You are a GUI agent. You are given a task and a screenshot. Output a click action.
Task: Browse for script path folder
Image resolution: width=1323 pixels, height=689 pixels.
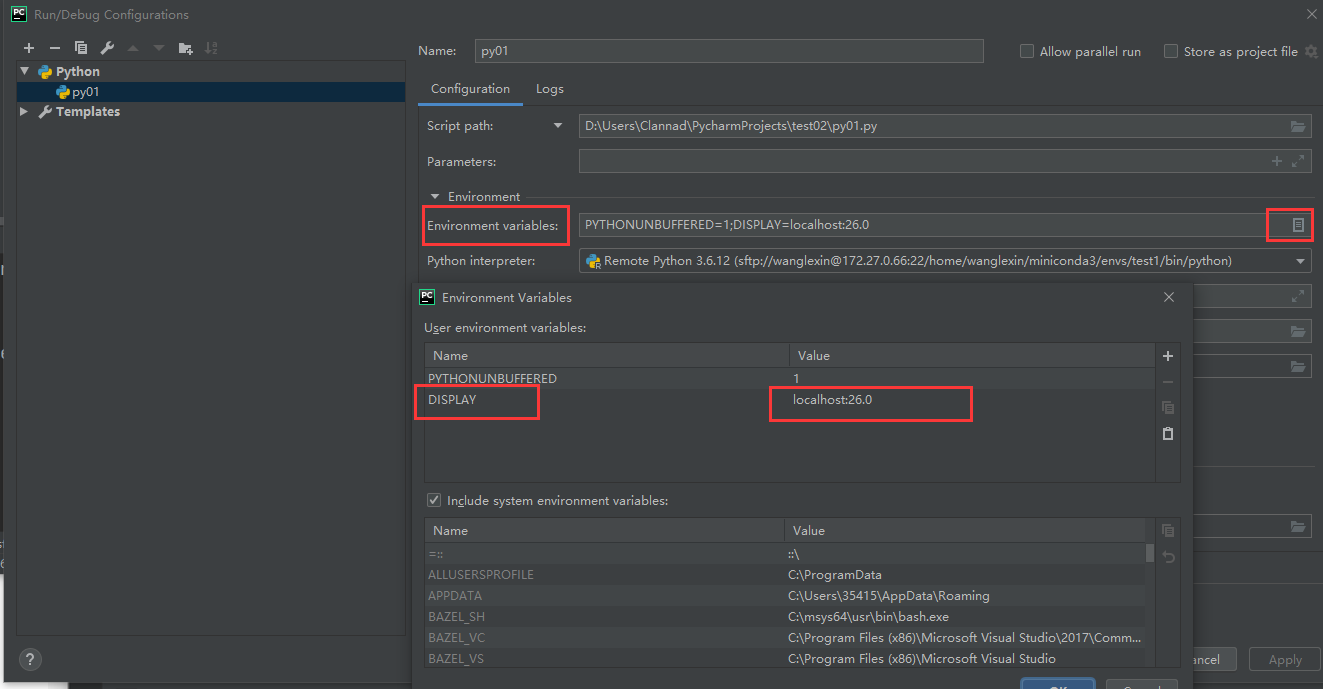1298,126
